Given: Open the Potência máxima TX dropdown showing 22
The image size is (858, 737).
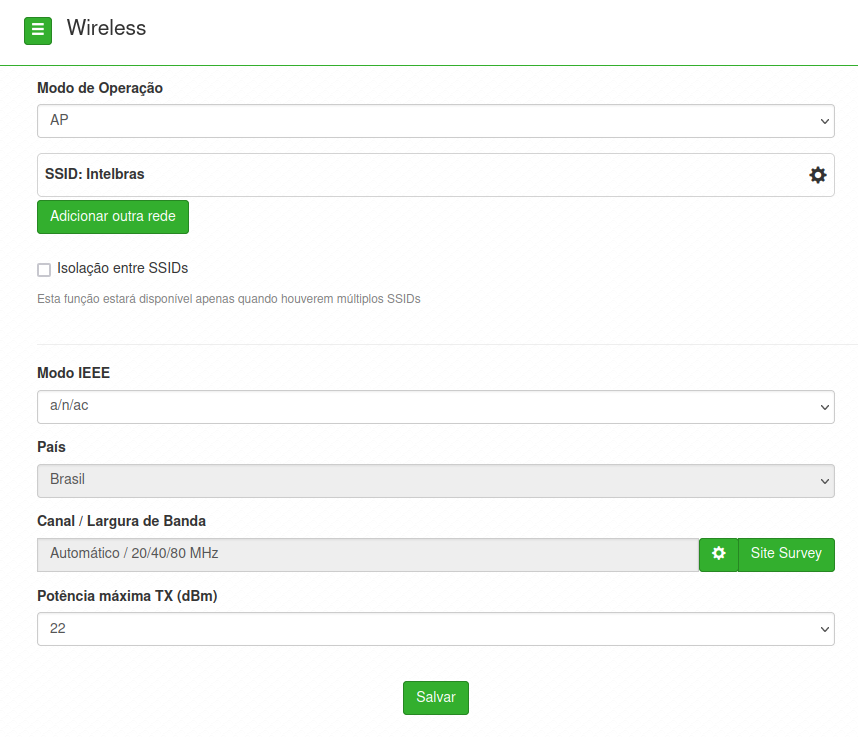Looking at the screenshot, I should point(436,629).
